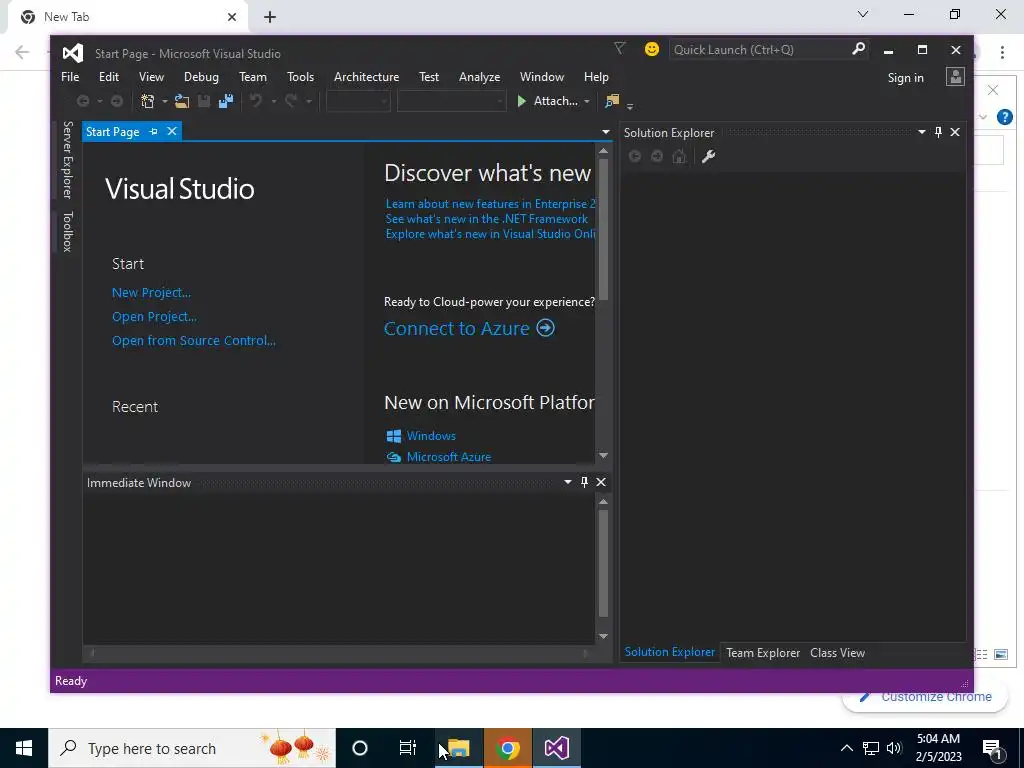Click the Start Page vertical scrollbar thumb
The image size is (1024, 768).
pos(603,230)
